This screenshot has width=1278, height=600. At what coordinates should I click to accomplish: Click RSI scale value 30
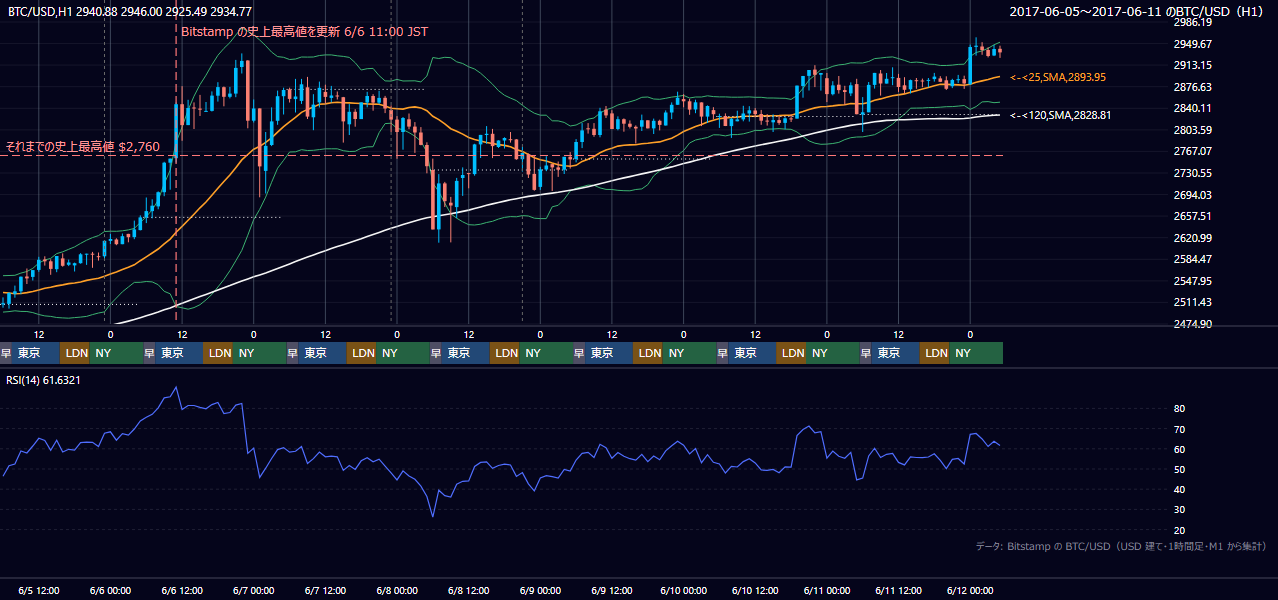(x=1179, y=510)
